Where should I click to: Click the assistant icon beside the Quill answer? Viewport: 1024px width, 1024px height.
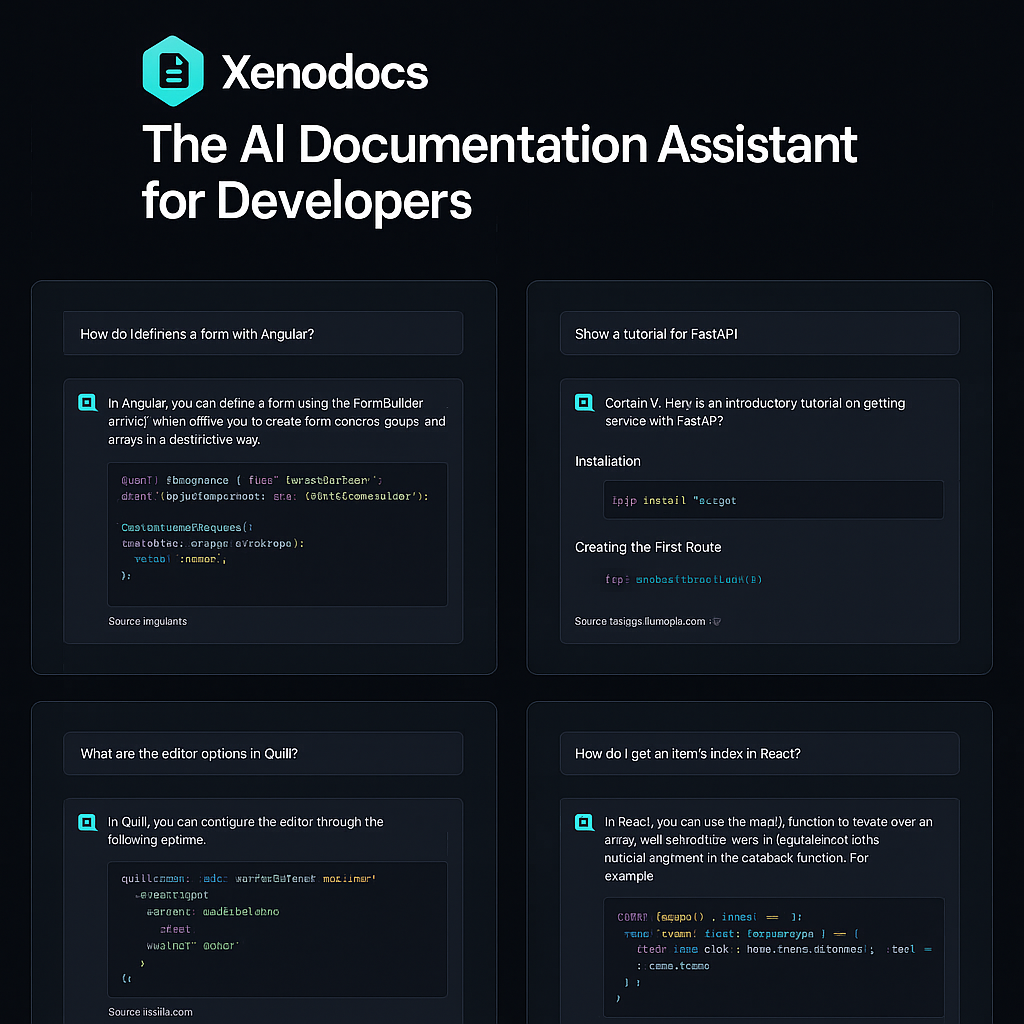click(88, 822)
